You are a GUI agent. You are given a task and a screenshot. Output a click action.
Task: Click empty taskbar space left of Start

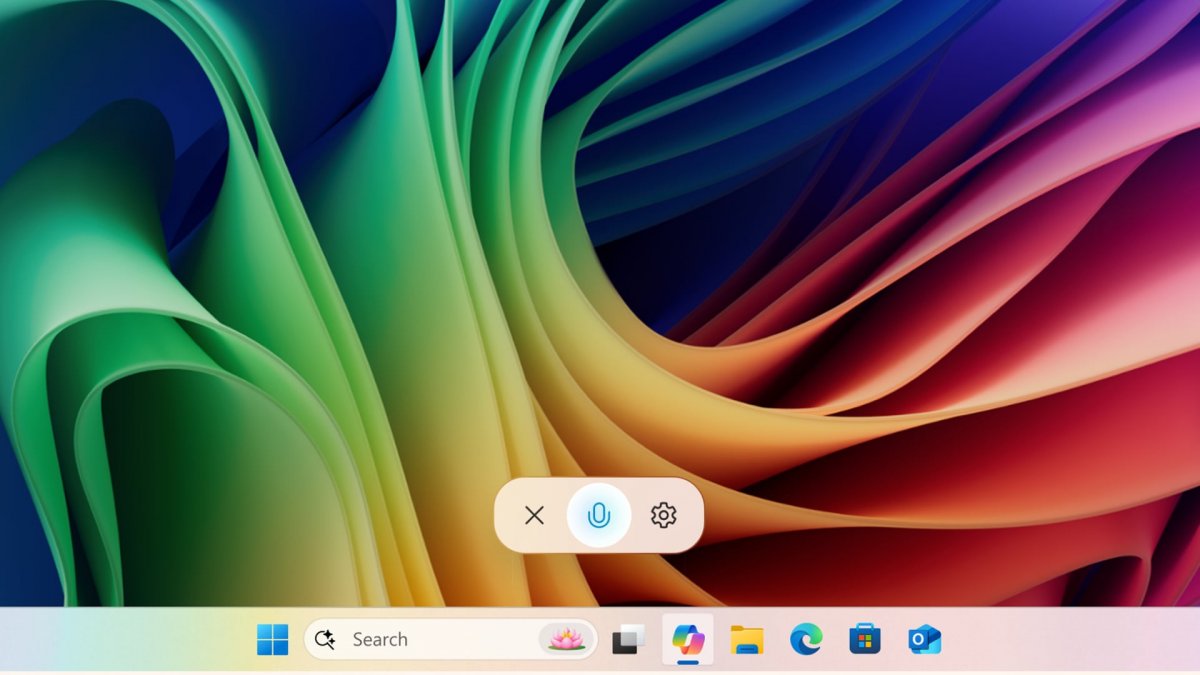tap(120, 640)
